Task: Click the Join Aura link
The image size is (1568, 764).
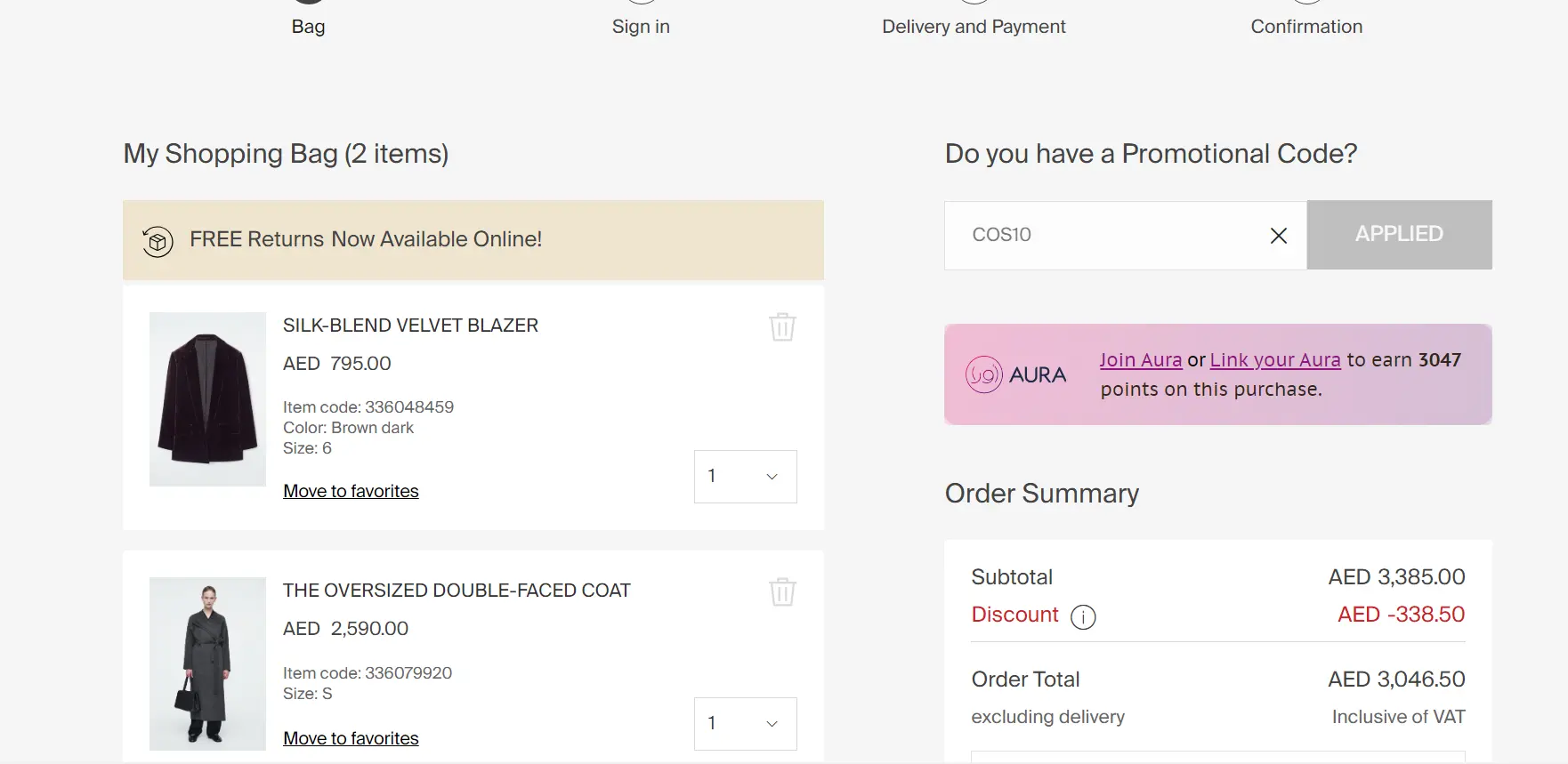Action: coord(1140,359)
